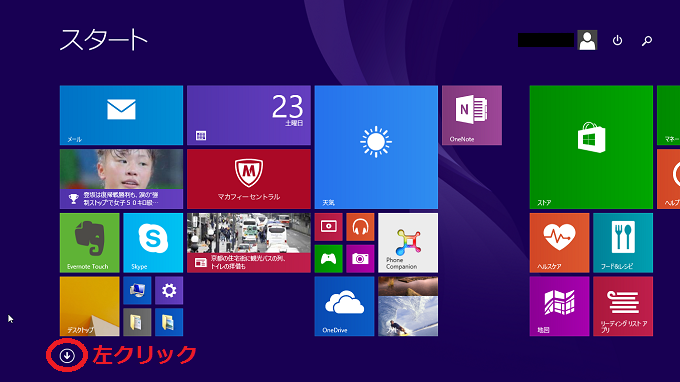The width and height of the screenshot is (680, 382).
Task: Open the Calendar tile showing 23
Action: coord(249,115)
